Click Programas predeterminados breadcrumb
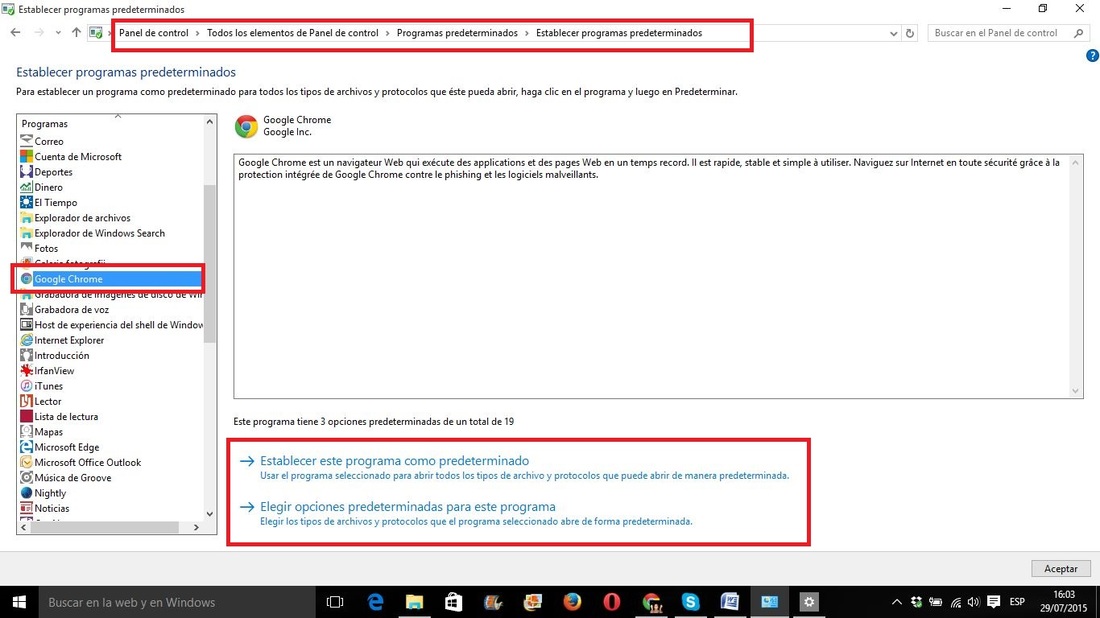 (x=457, y=33)
